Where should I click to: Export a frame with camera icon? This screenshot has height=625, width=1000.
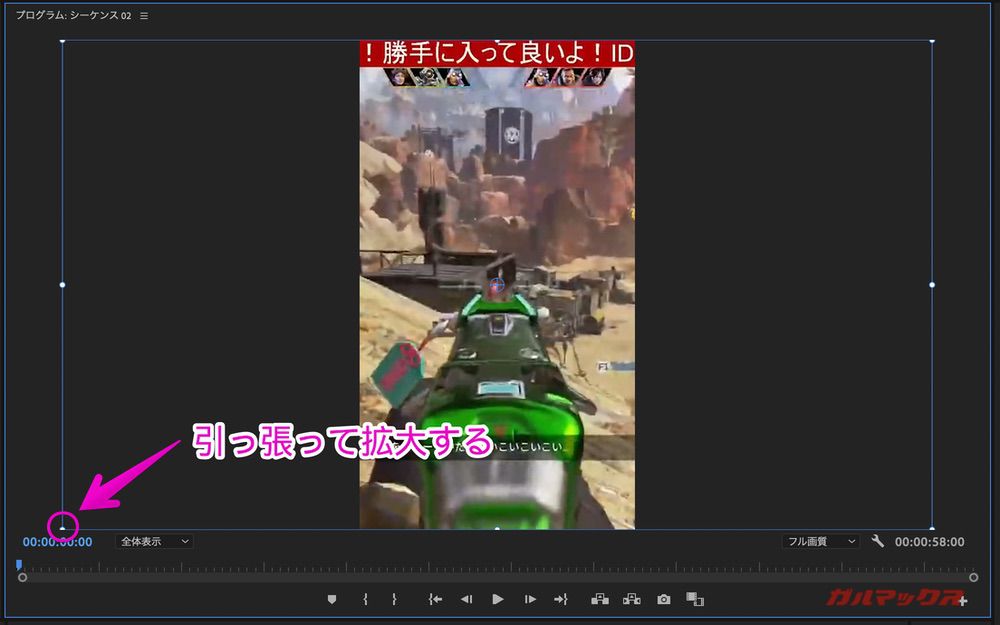(x=664, y=599)
